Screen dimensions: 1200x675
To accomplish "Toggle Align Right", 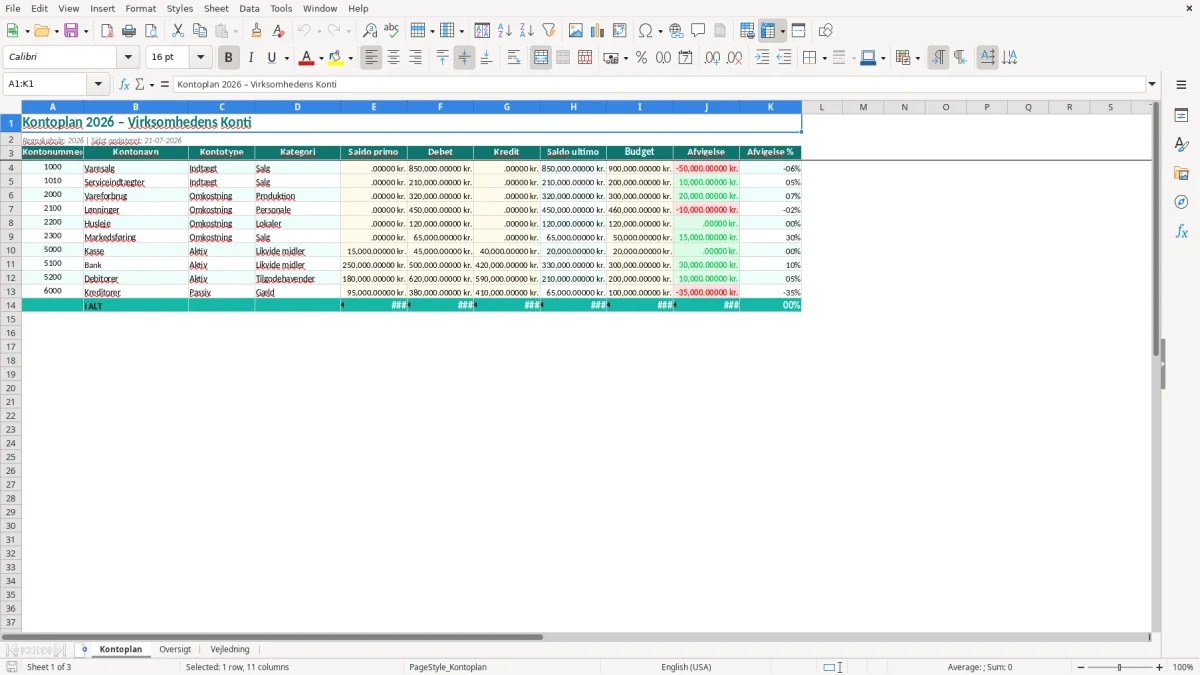I will tap(415, 58).
